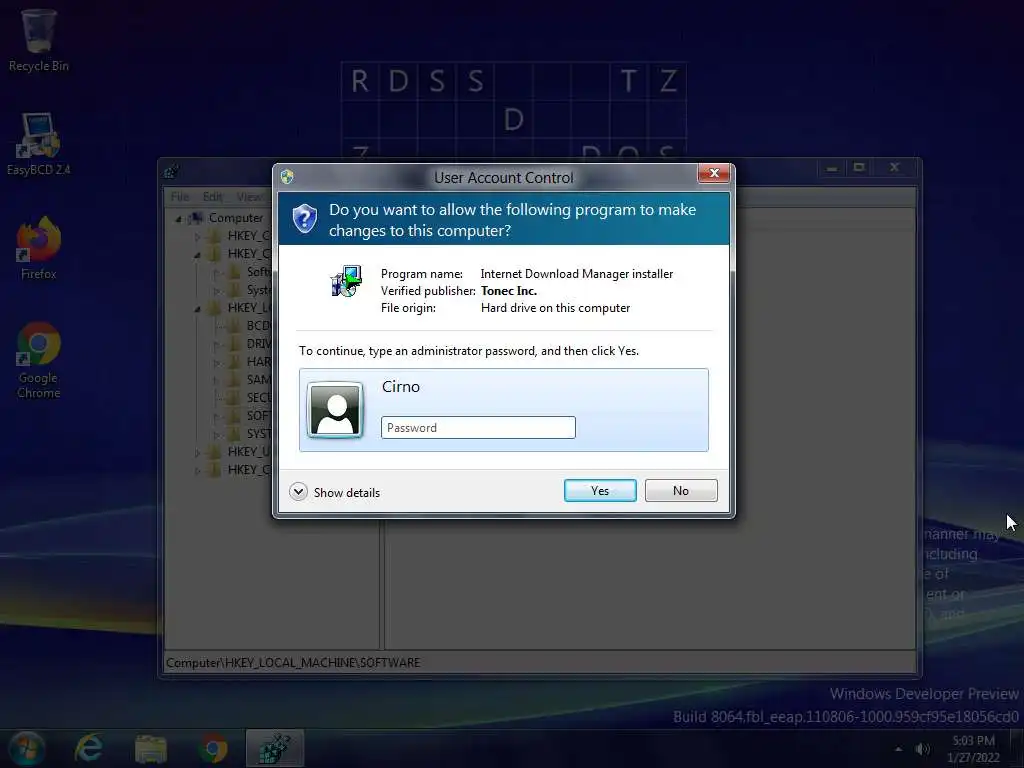The height and width of the screenshot is (768, 1024).
Task: Select the Computer root node in registry tree
Action: pyautogui.click(x=236, y=218)
